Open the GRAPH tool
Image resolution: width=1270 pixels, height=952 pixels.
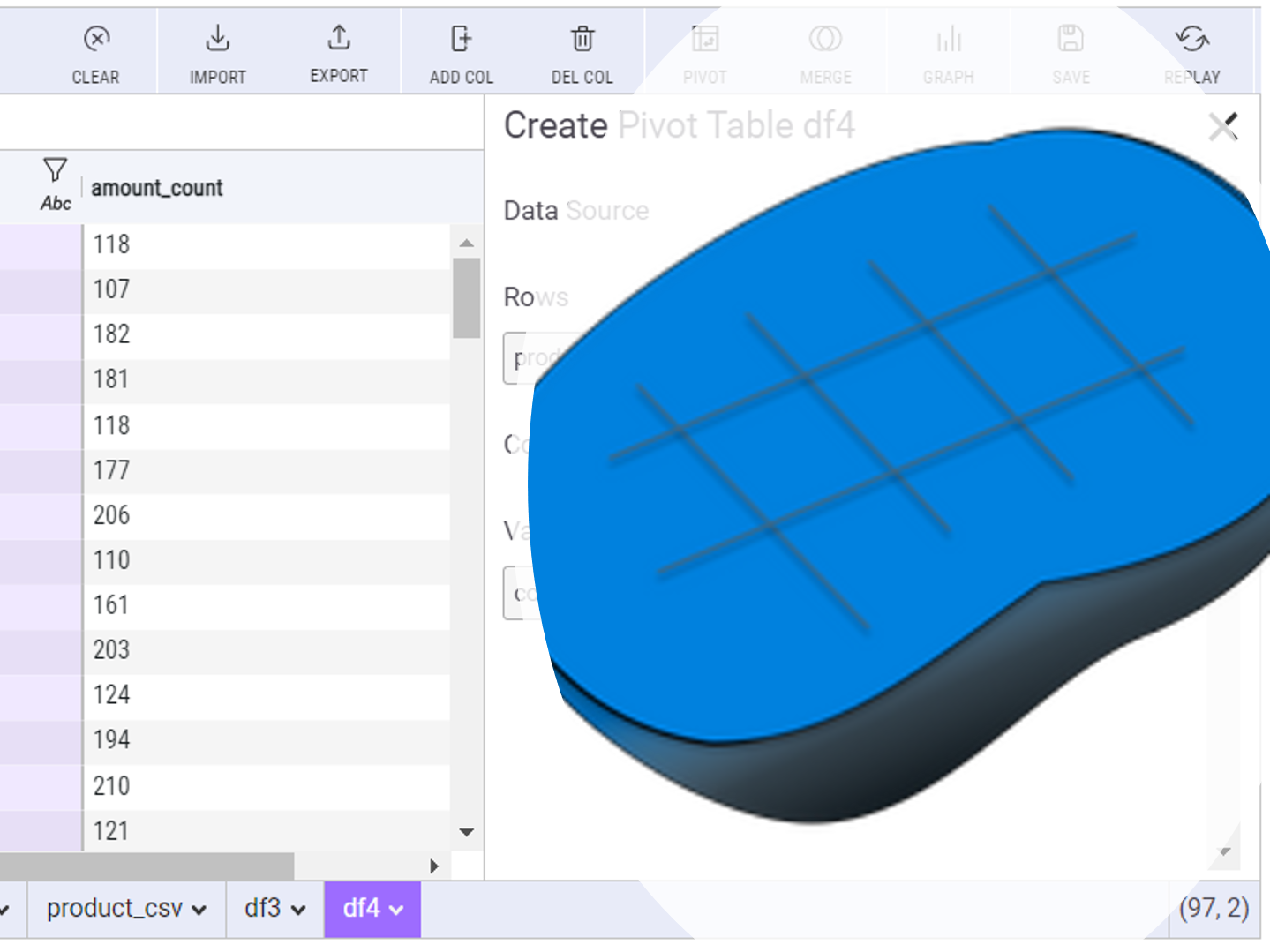point(948,40)
